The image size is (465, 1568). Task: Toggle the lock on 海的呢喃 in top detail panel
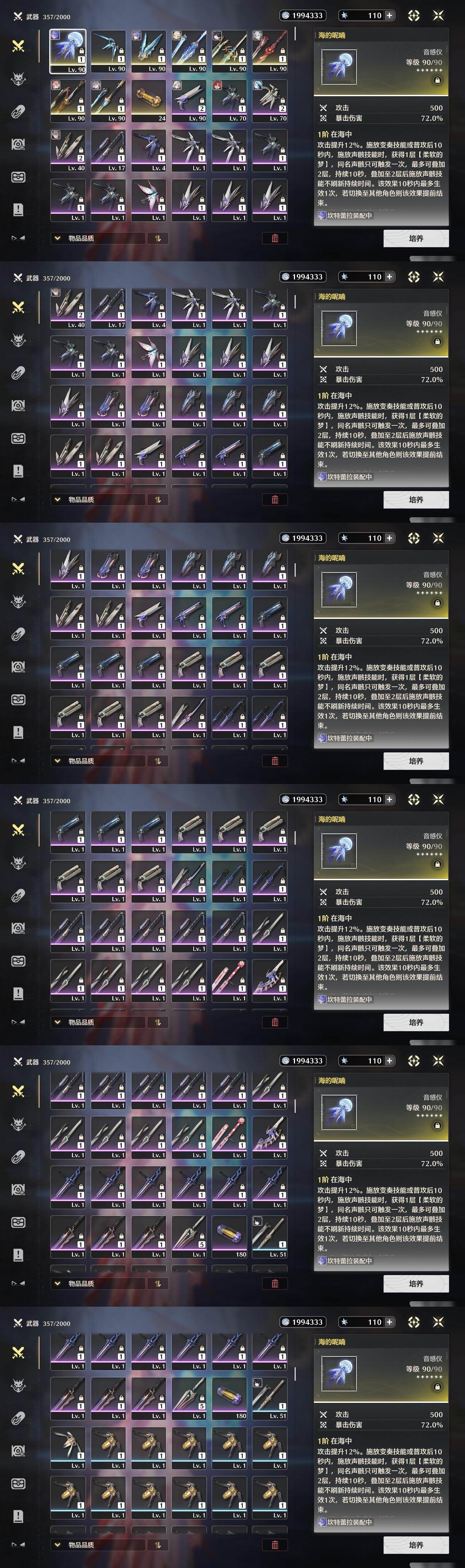pos(437,80)
